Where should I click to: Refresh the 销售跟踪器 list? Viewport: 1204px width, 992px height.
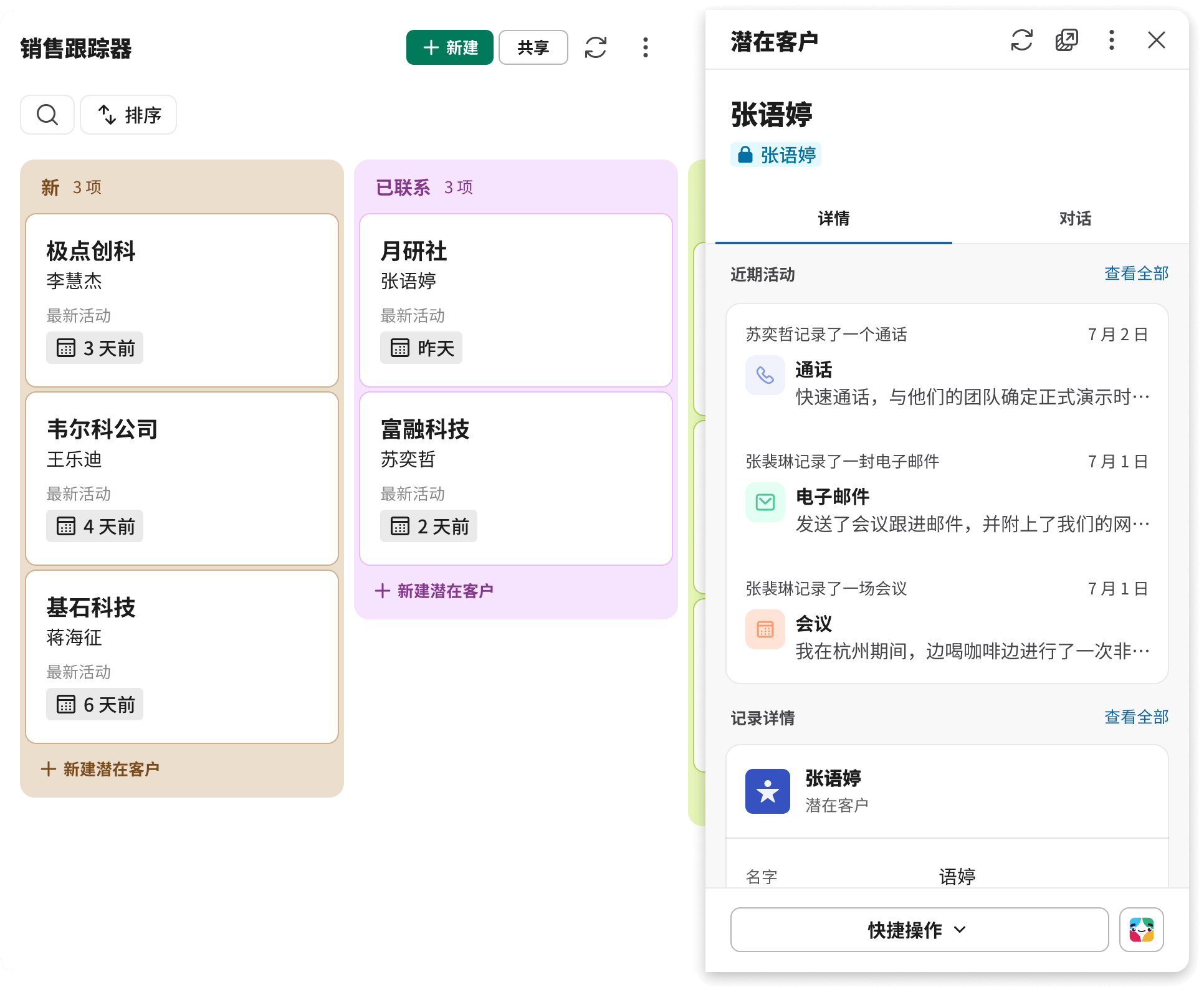coord(596,47)
